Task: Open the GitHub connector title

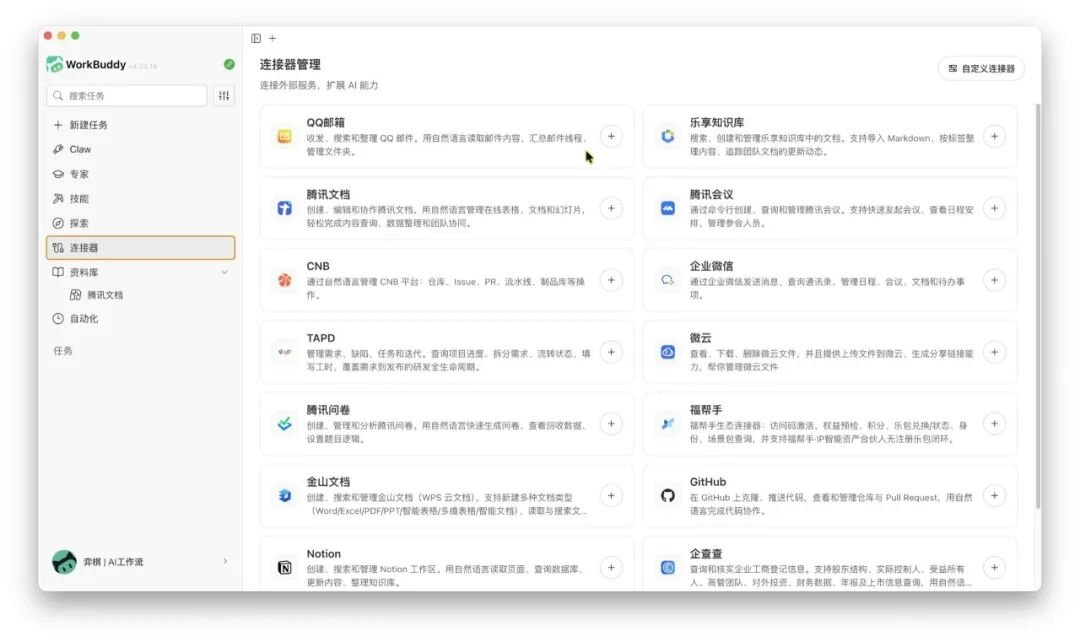Action: tap(707, 482)
